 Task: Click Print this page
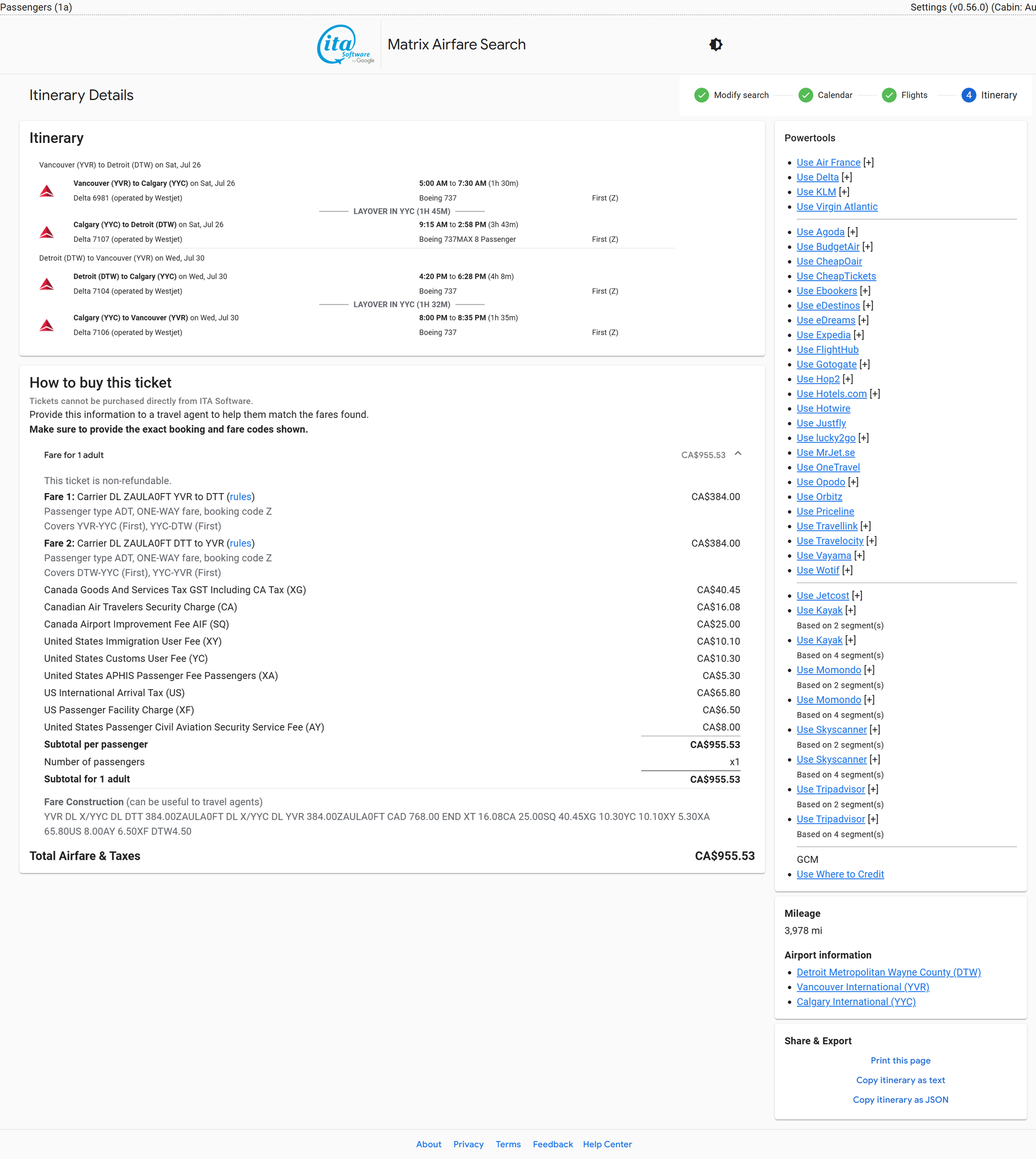tap(900, 1060)
